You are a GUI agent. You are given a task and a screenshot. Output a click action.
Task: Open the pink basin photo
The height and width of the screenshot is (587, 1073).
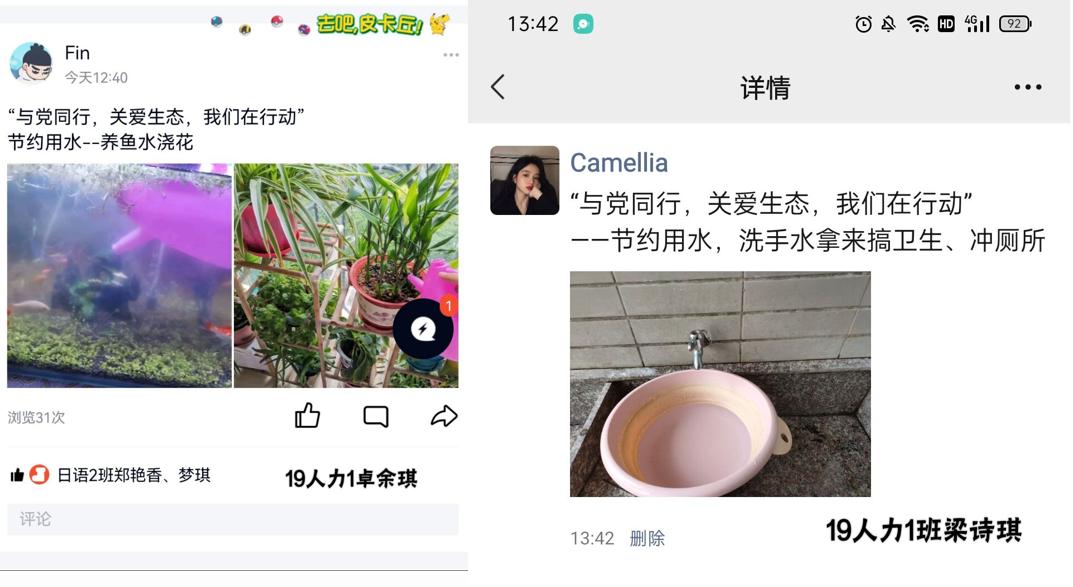(x=720, y=384)
